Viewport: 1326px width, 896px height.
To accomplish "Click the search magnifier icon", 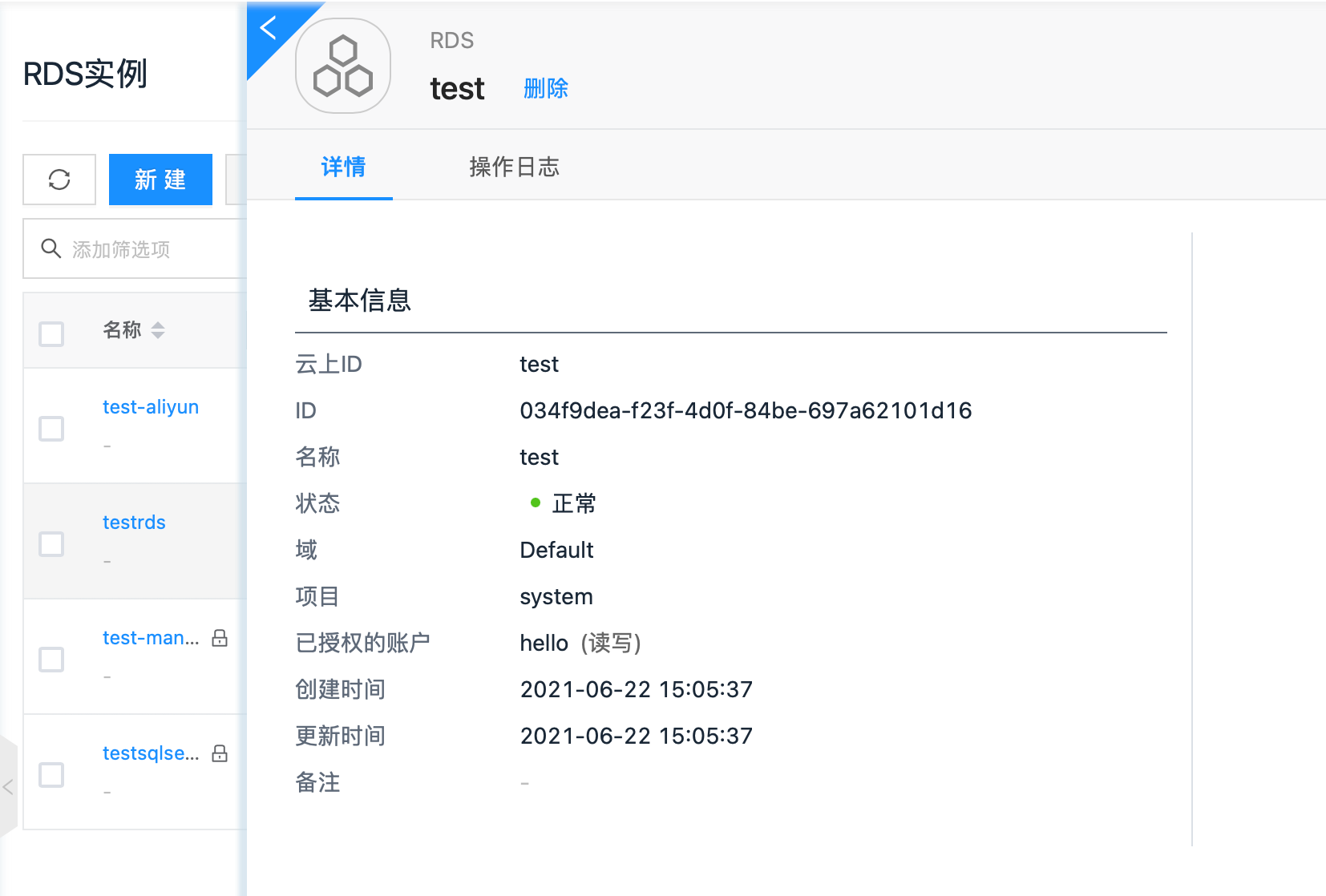I will 51,248.
